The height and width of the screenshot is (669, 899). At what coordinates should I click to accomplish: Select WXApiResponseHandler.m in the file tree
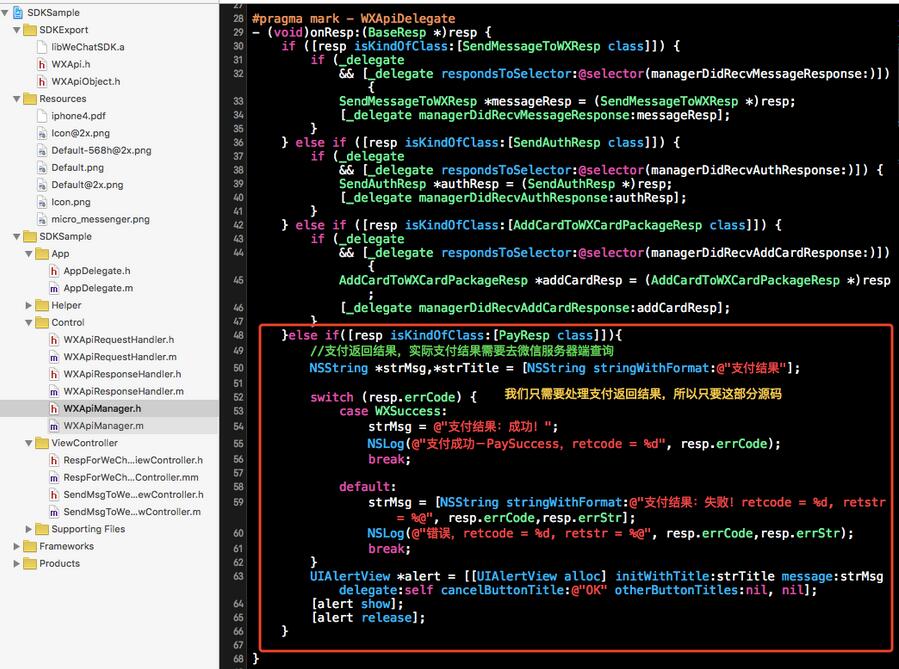[123, 391]
